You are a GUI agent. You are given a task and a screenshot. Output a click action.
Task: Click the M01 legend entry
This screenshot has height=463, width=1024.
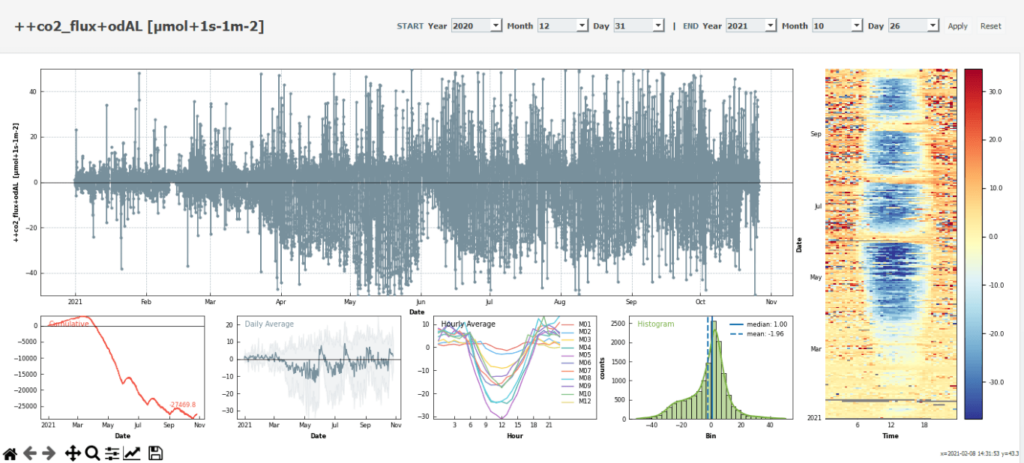[x=578, y=325]
